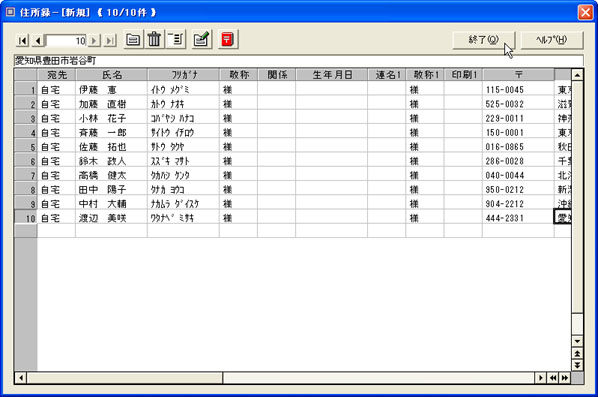Select row 5 header for 佐藤 拓也

pos(26,147)
